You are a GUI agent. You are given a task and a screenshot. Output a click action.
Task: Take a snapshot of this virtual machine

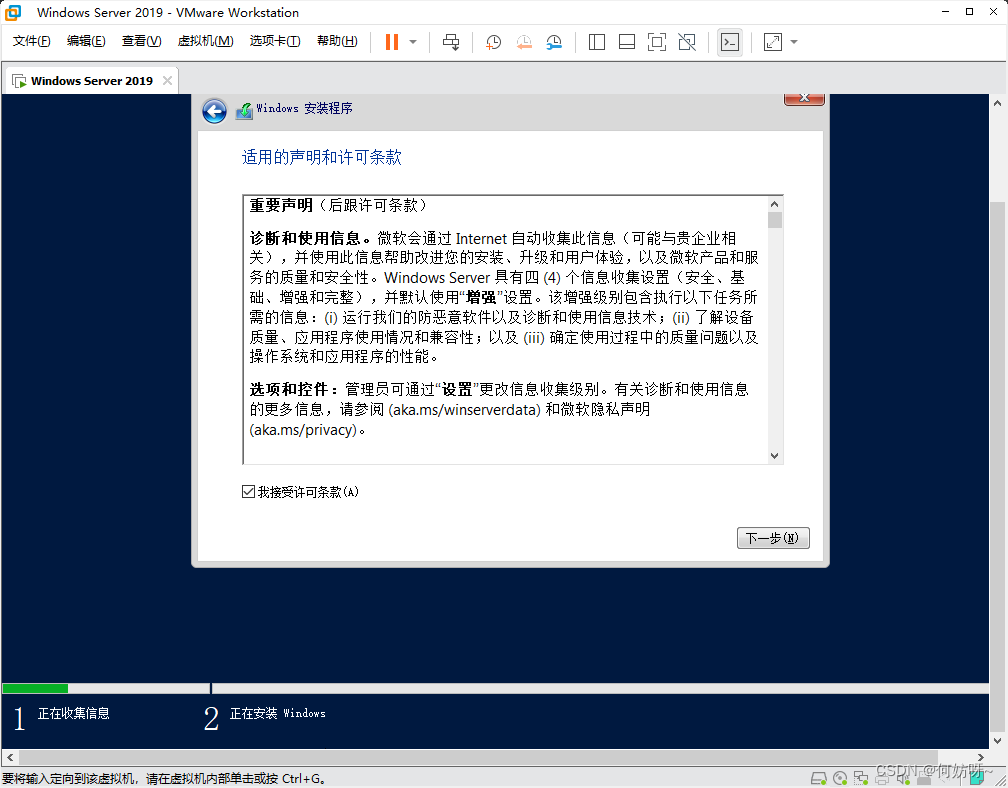[493, 42]
